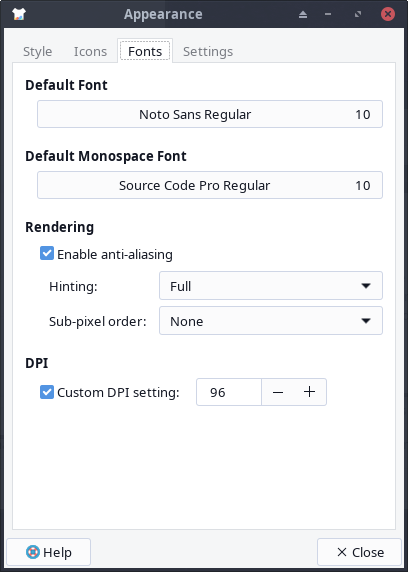Open the Hinting dropdown showing Full
This screenshot has width=408, height=572.
pyautogui.click(x=271, y=286)
